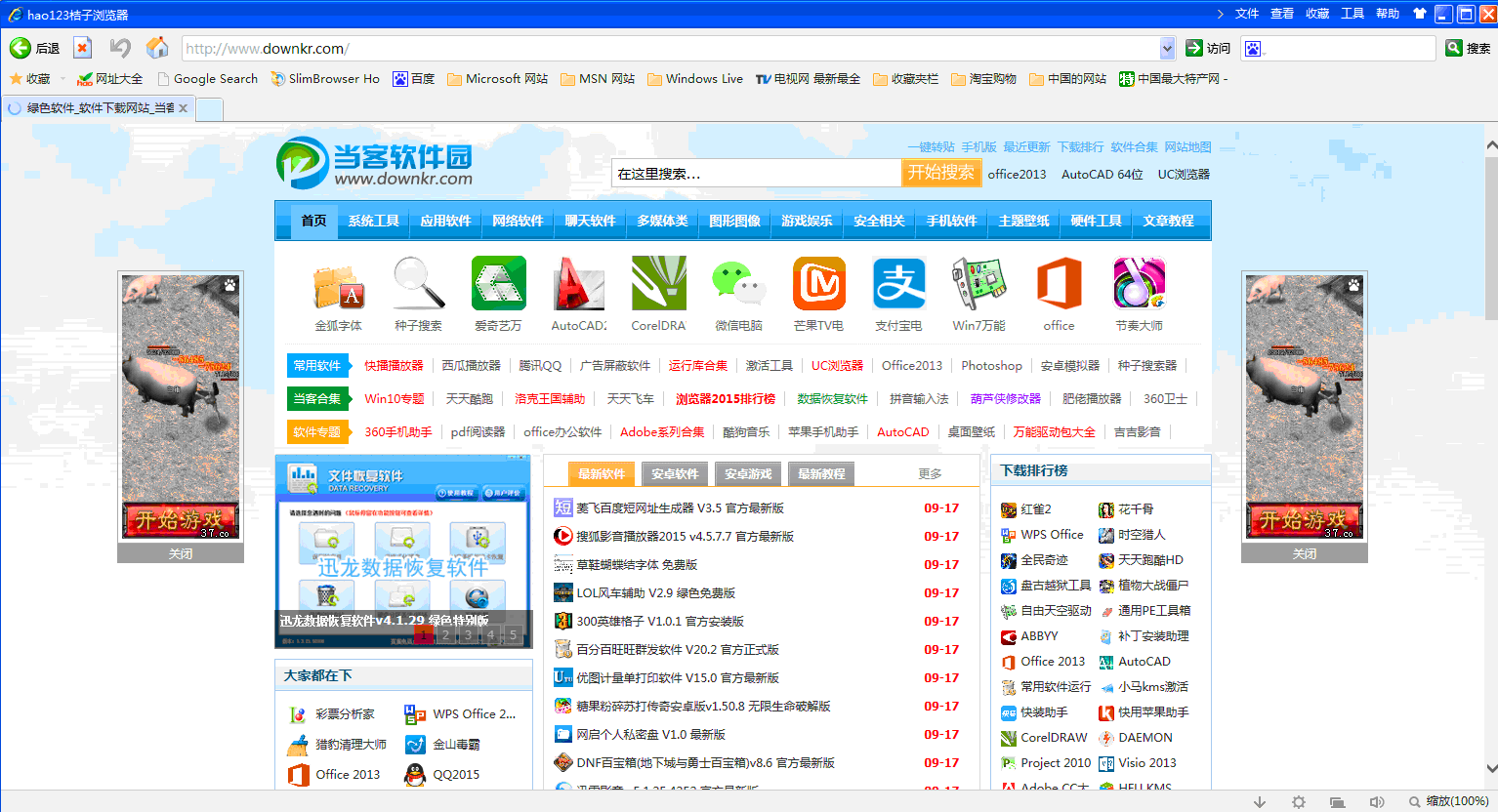This screenshot has height=812, width=1498.
Task: Open the Google Search bookmark
Action: tap(207, 79)
